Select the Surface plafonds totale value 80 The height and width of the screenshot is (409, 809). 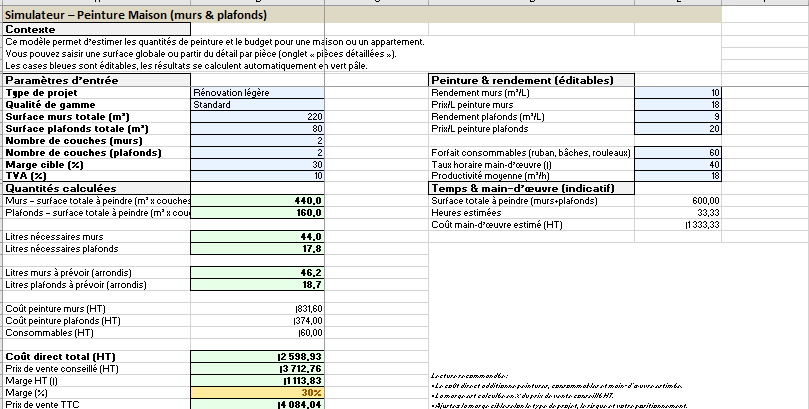pyautogui.click(x=257, y=128)
